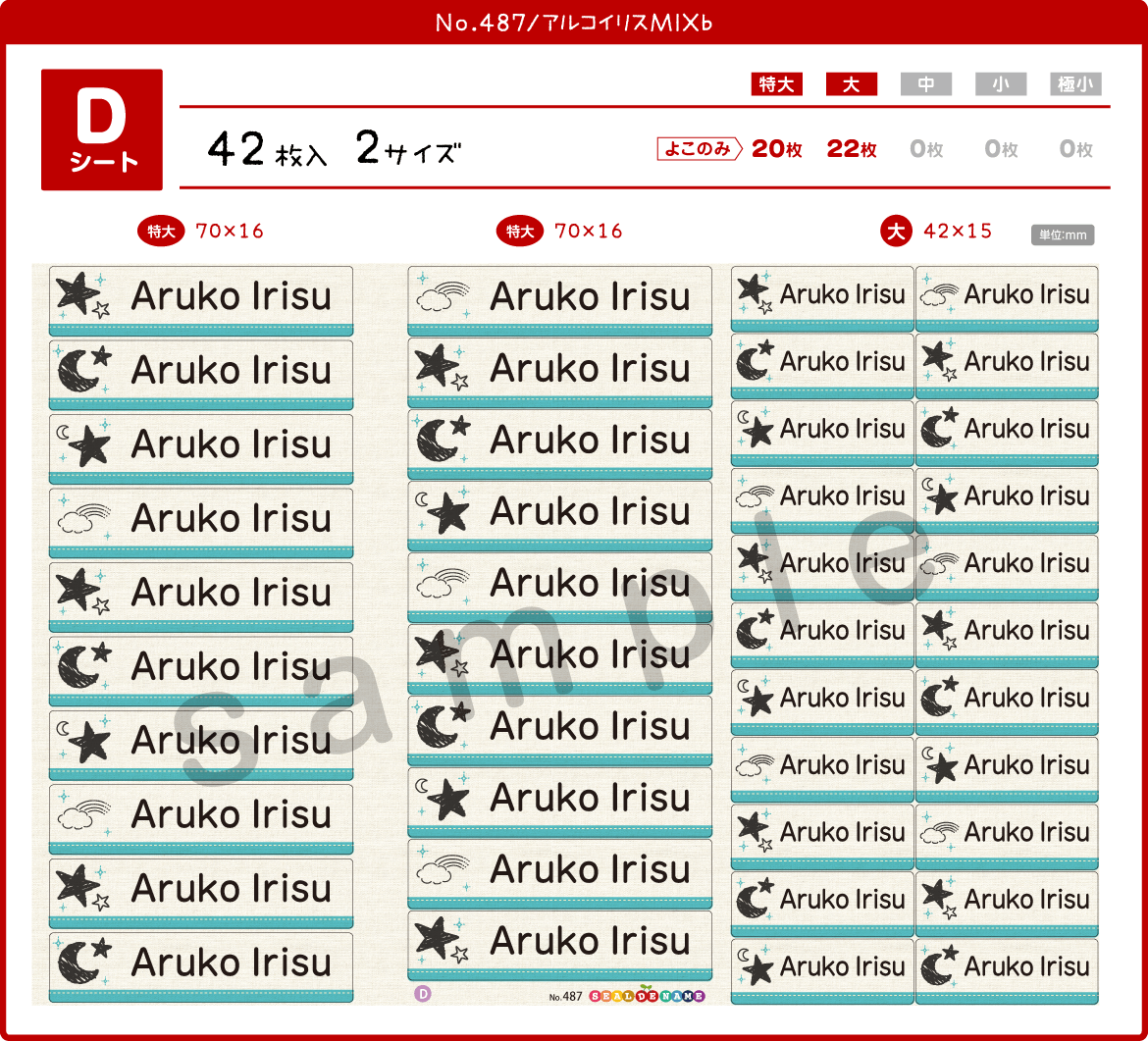
Task: Select the bottom-left small sticker in the right block
Action: coord(822,970)
